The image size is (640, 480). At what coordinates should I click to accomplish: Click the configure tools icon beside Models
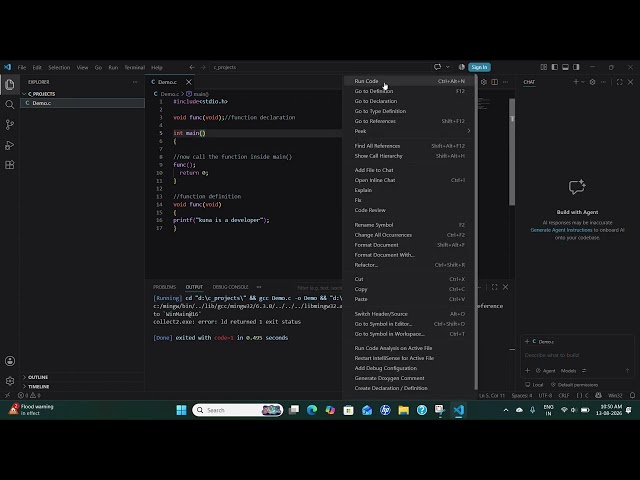[584, 371]
